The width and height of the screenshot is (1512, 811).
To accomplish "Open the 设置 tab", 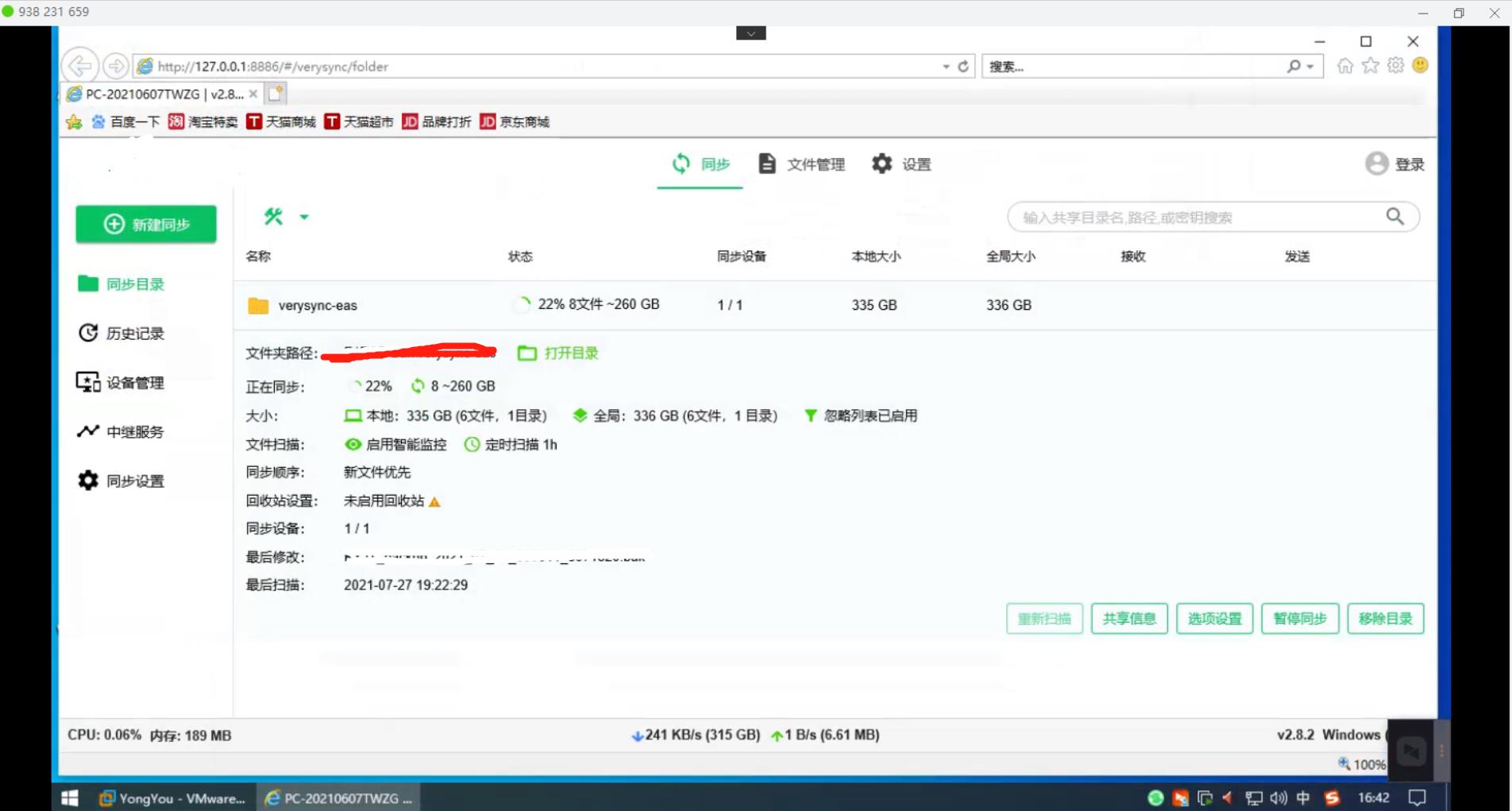I will point(901,164).
